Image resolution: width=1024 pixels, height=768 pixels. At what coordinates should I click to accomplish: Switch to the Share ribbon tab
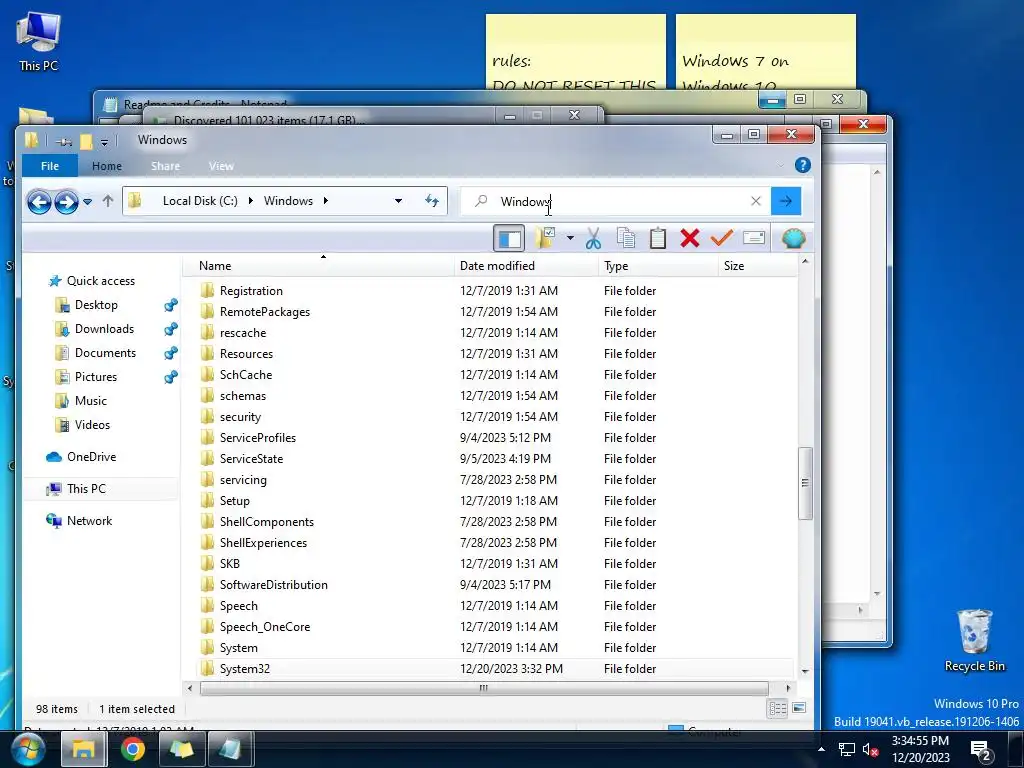165,166
